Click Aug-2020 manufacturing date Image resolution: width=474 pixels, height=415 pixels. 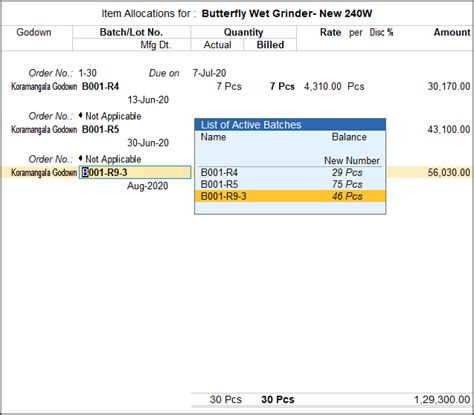click(148, 186)
